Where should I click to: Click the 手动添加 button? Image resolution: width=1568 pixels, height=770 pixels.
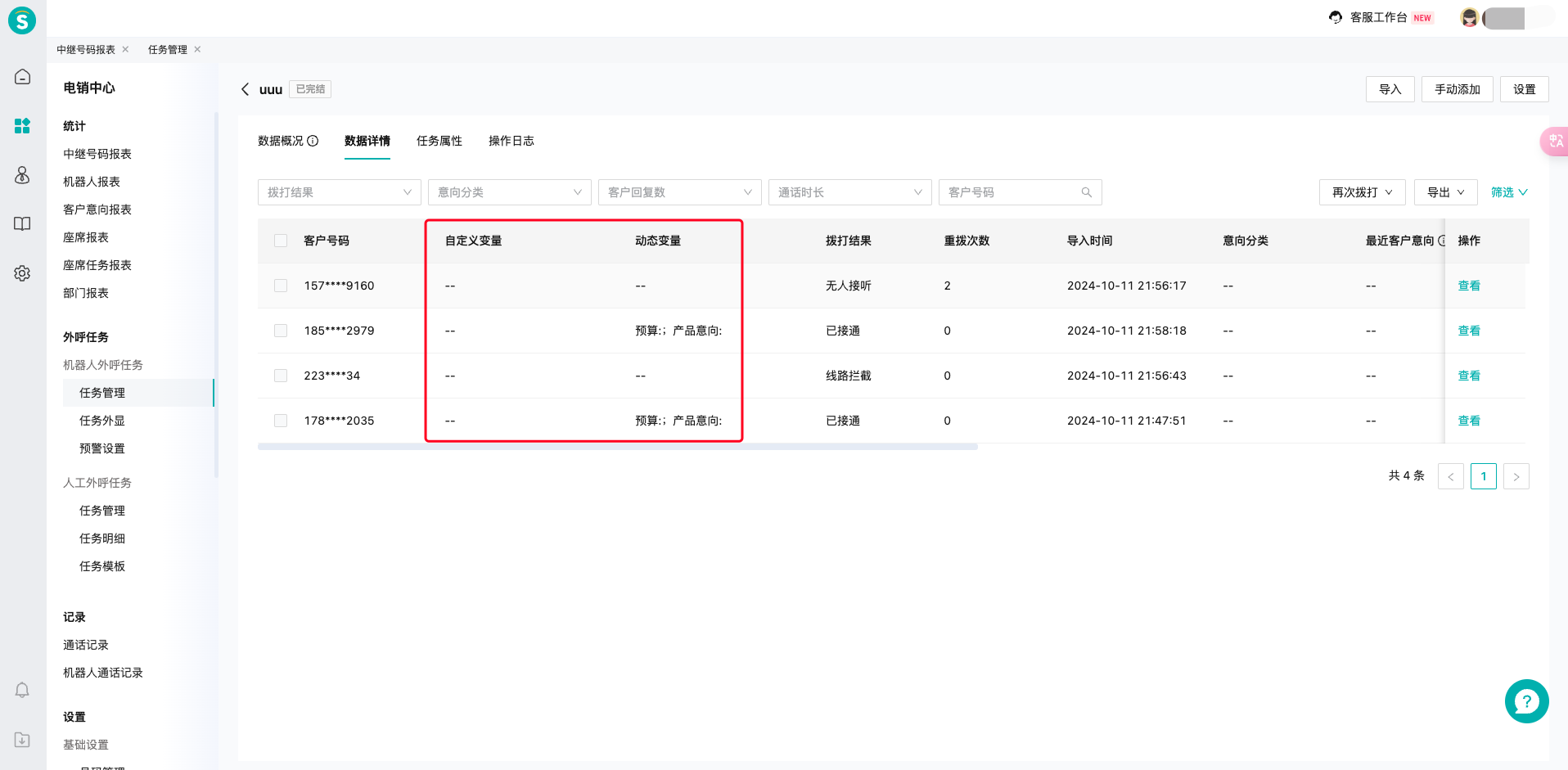pyautogui.click(x=1458, y=89)
